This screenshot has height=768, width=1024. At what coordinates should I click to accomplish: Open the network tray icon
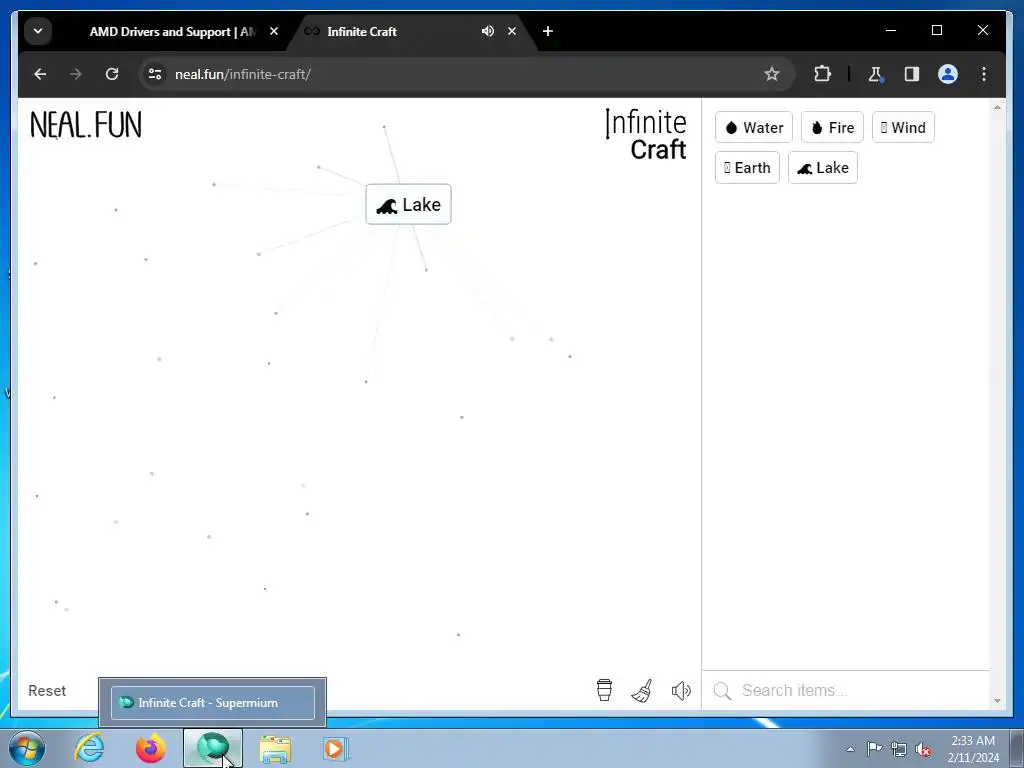(899, 749)
